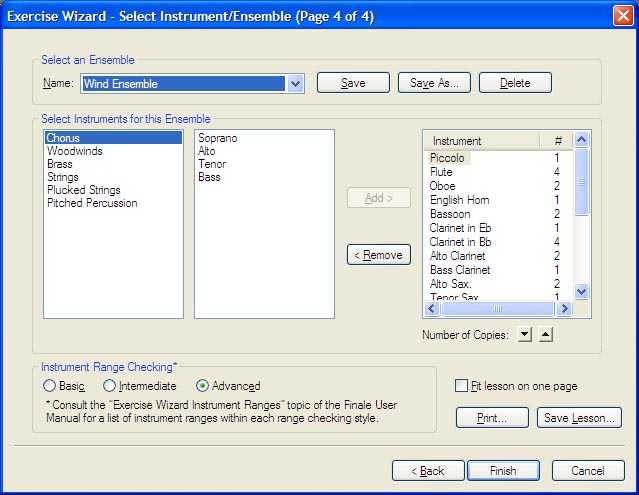Select Woodwinds instrument category
Screen dimensions: 639x495
(x=74, y=151)
